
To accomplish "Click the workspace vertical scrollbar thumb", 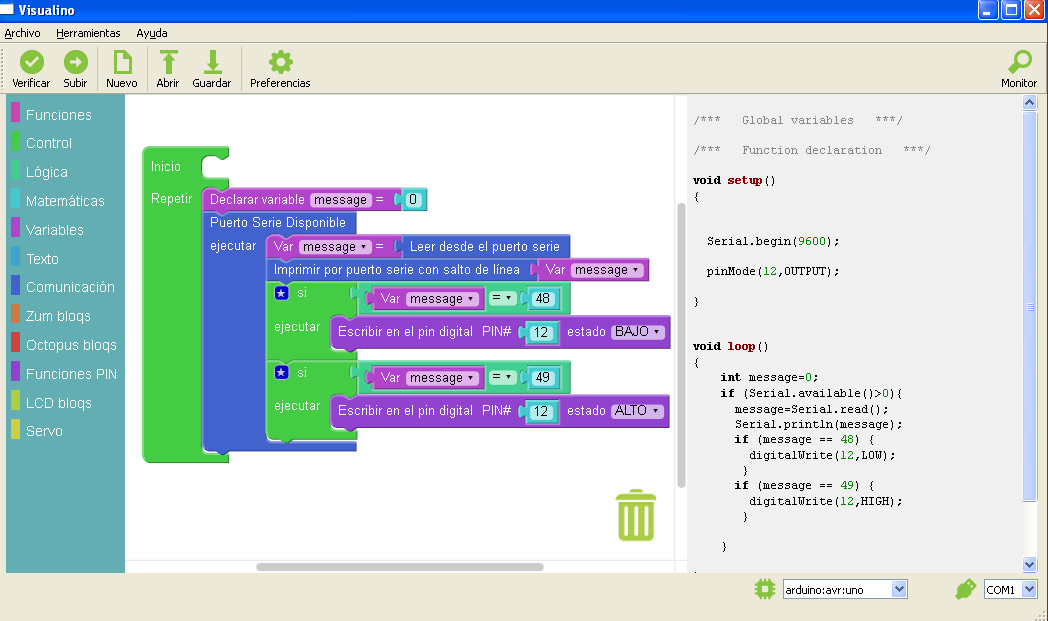I will point(681,344).
